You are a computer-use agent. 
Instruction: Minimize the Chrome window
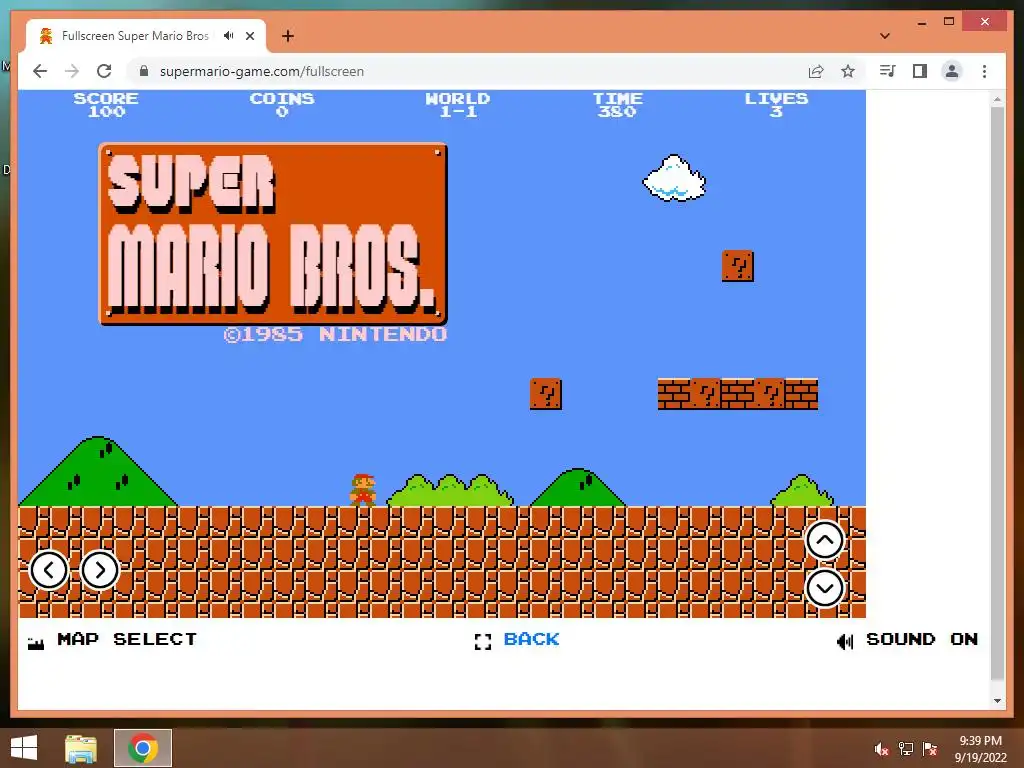(x=921, y=22)
